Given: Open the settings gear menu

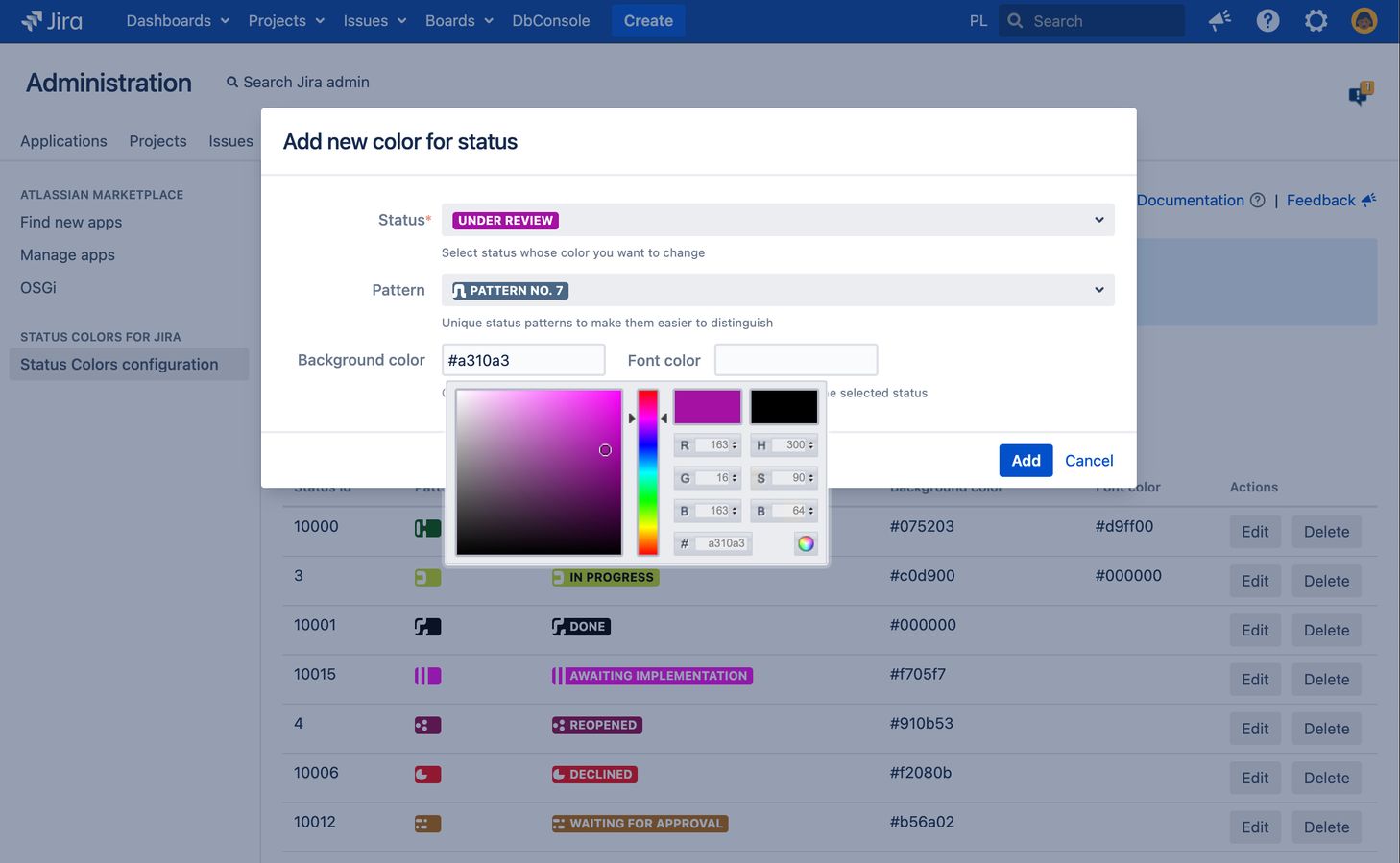Looking at the screenshot, I should tap(1316, 20).
